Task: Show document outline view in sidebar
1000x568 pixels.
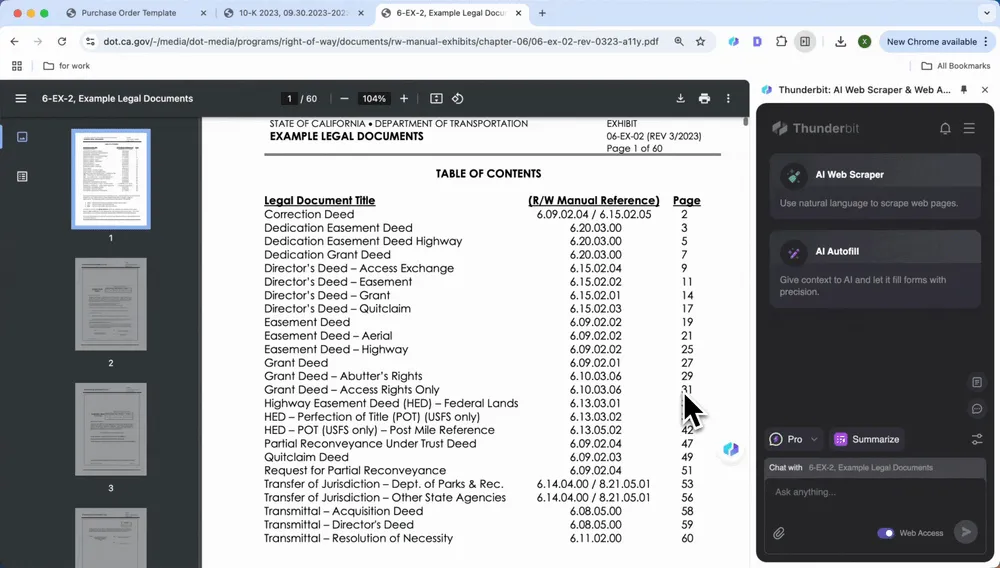Action: tap(22, 177)
